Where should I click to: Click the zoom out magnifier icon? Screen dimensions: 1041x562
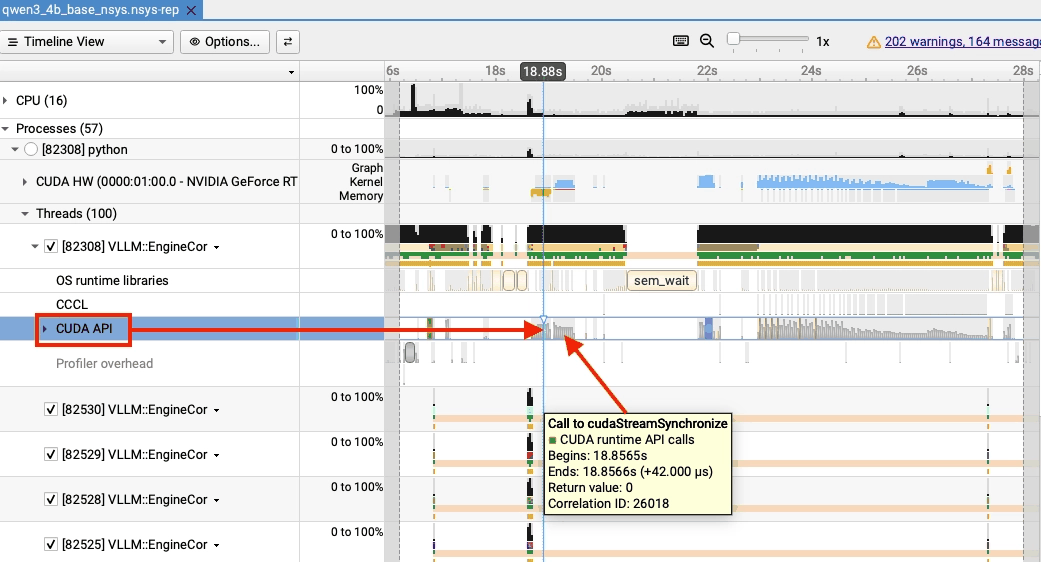(x=707, y=41)
